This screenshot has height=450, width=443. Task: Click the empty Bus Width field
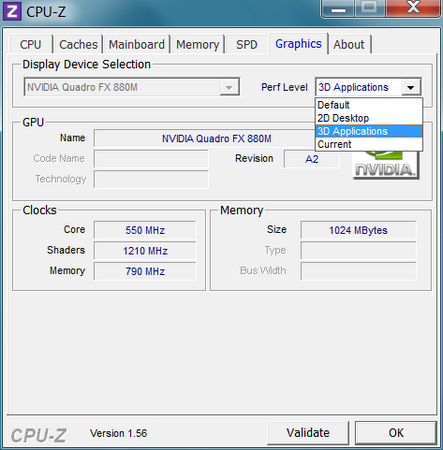[358, 271]
